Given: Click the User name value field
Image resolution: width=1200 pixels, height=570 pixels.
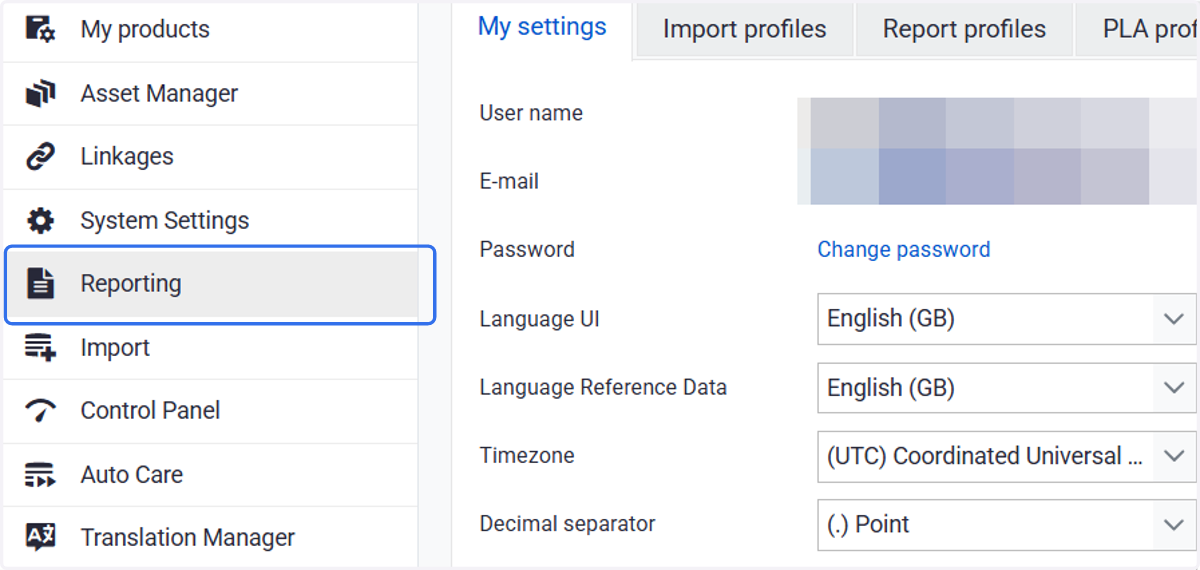Looking at the screenshot, I should [x=998, y=122].
